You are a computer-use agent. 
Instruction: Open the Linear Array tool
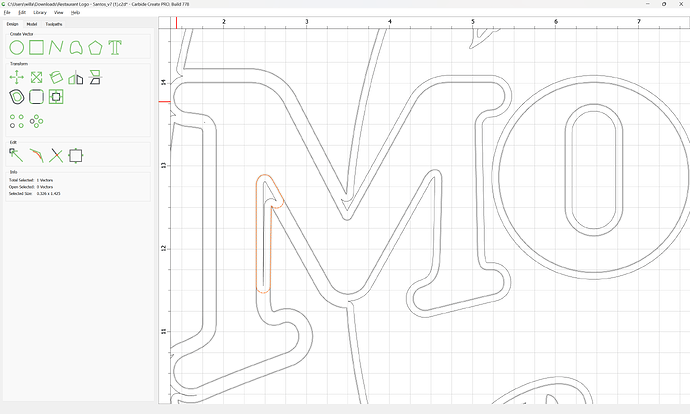pyautogui.click(x=17, y=121)
